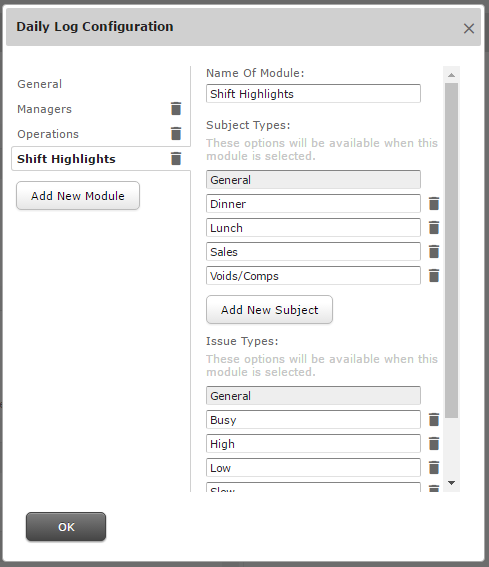Viewport: 489px width, 567px height.
Task: Delete the High issue type
Action: 434,444
